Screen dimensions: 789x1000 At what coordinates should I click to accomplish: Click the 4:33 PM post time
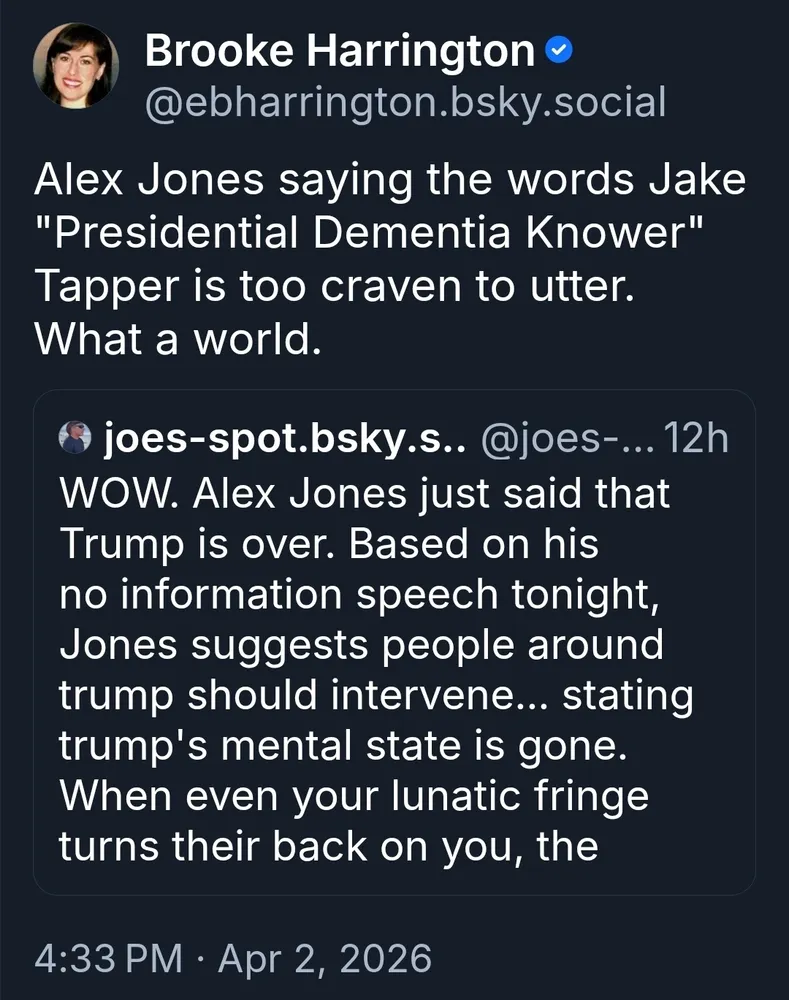point(108,958)
